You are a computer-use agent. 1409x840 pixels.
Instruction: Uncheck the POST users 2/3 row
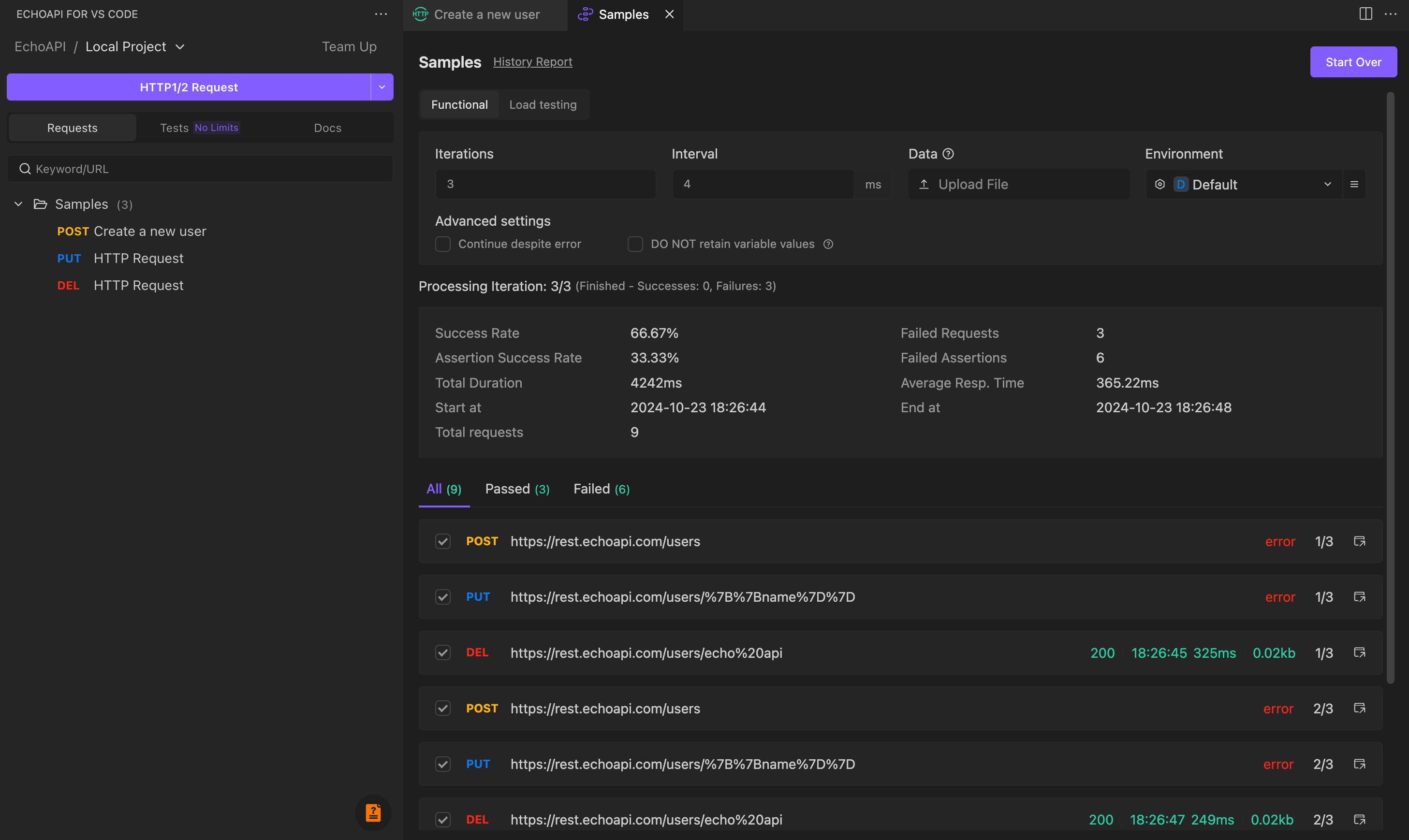pos(443,708)
